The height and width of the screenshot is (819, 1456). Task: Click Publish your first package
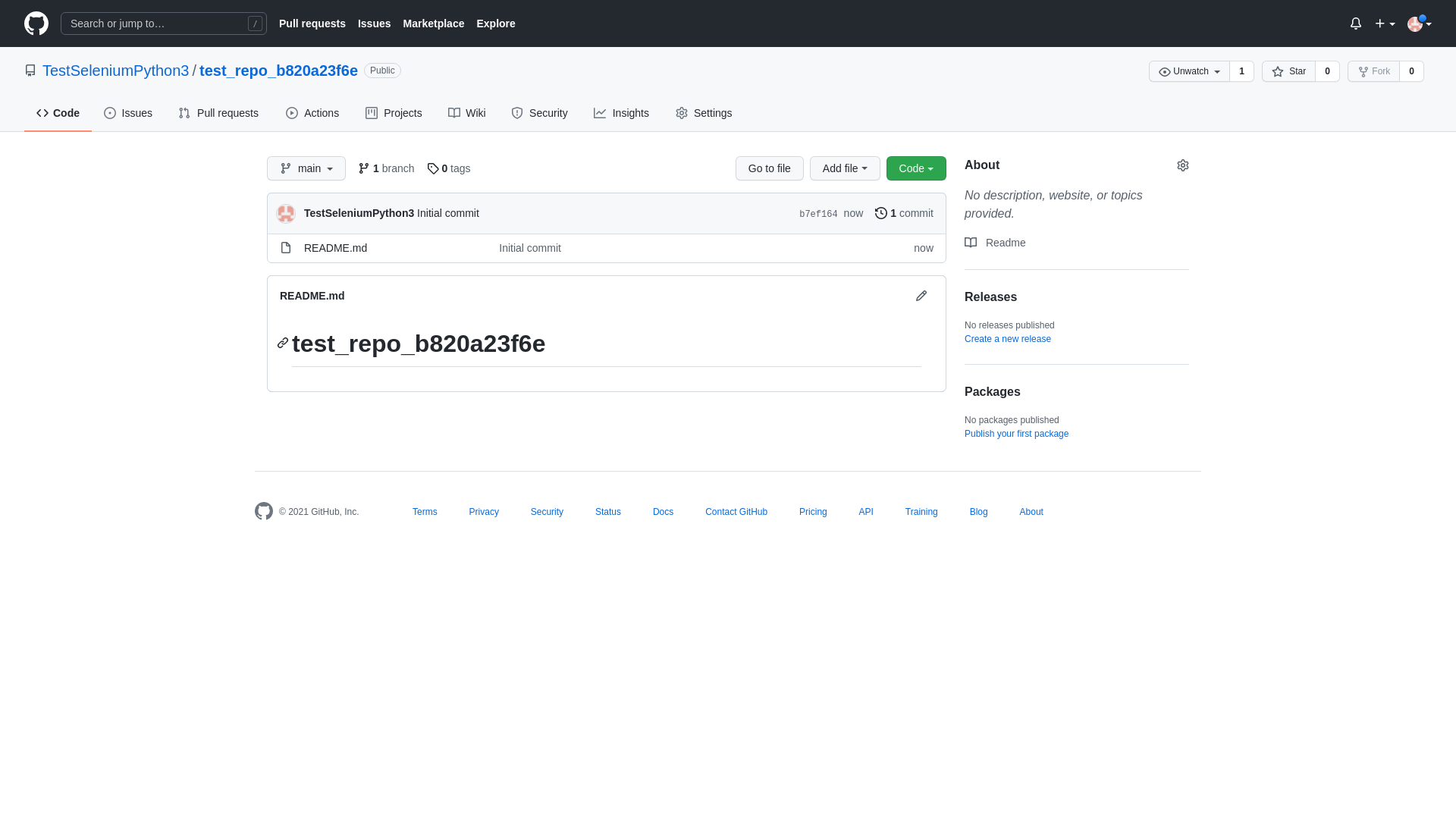click(1016, 434)
